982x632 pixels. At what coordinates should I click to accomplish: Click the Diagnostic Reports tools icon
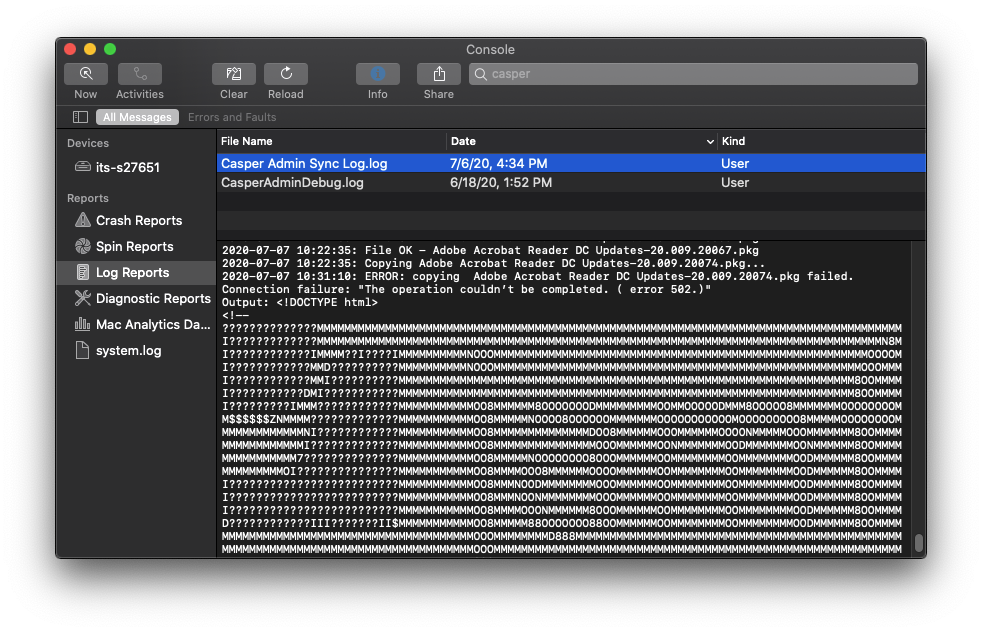click(83, 298)
